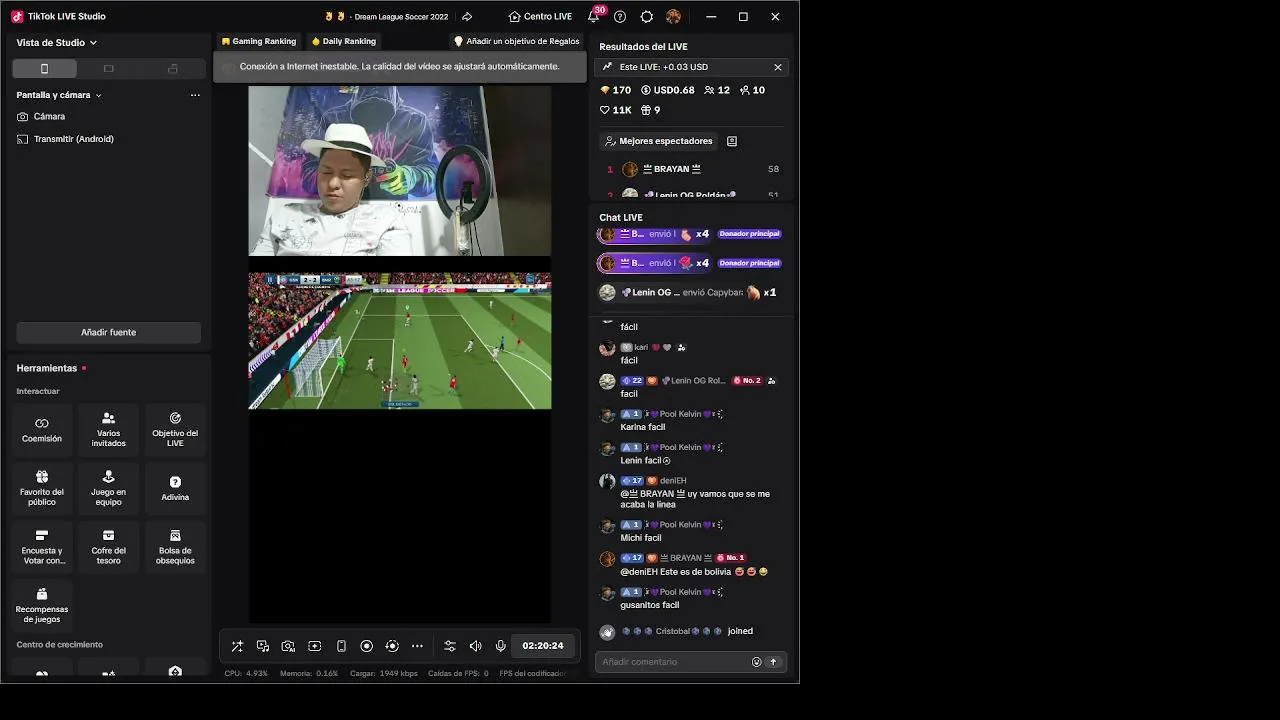Click the Este LIVE: +0.03 USD banner

pyautogui.click(x=691, y=67)
